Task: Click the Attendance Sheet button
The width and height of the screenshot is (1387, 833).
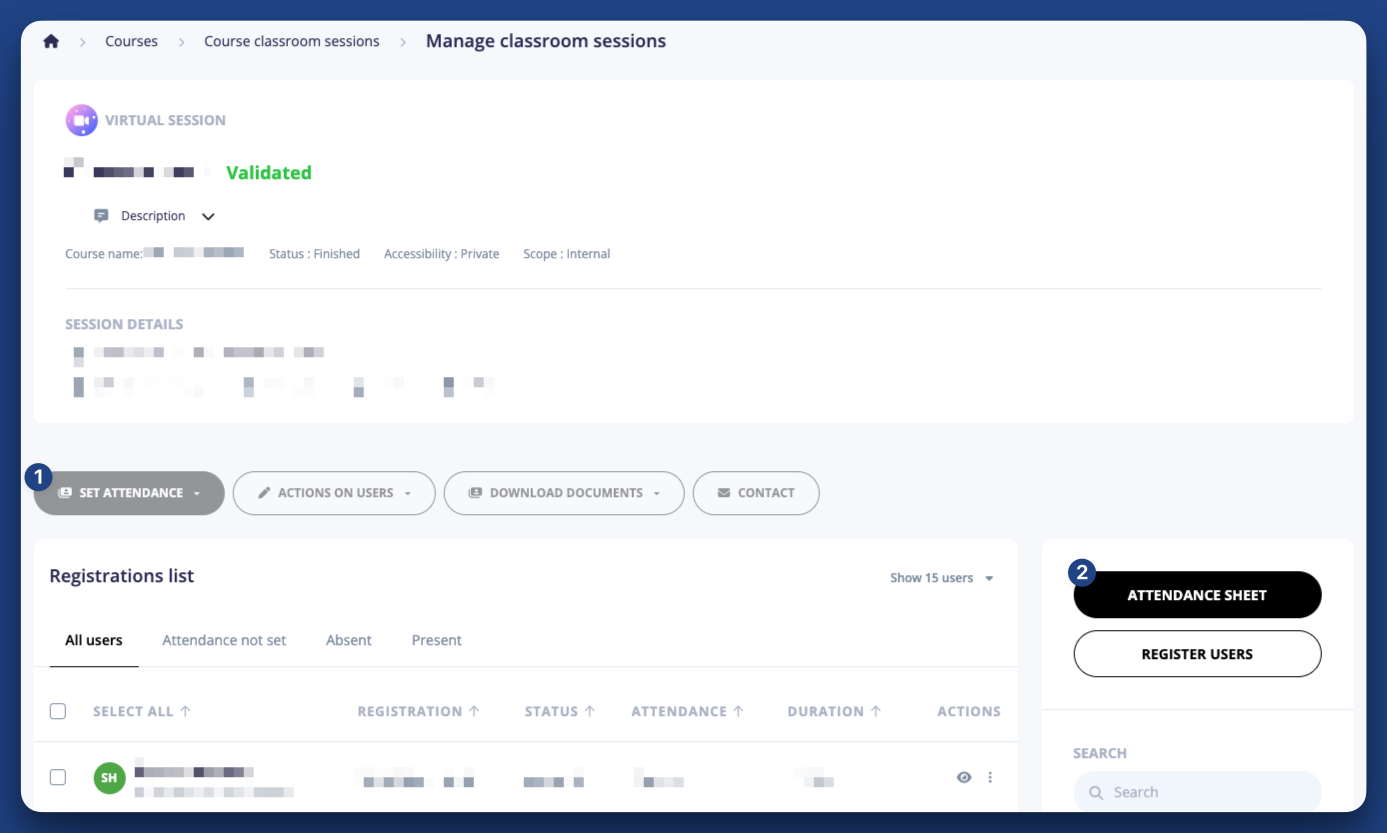Action: coord(1196,594)
